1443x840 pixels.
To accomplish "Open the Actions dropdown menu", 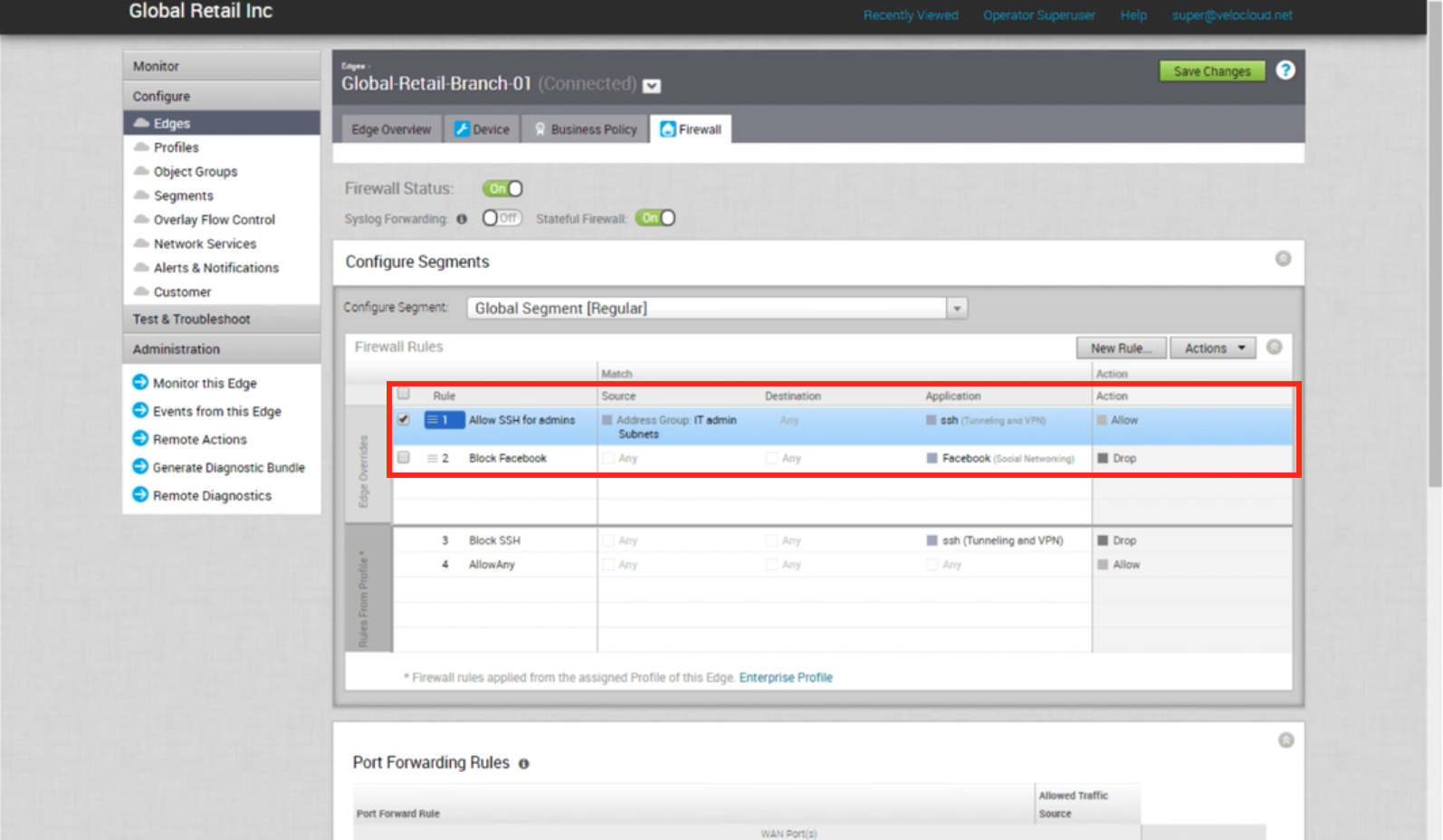I will 1212,348.
